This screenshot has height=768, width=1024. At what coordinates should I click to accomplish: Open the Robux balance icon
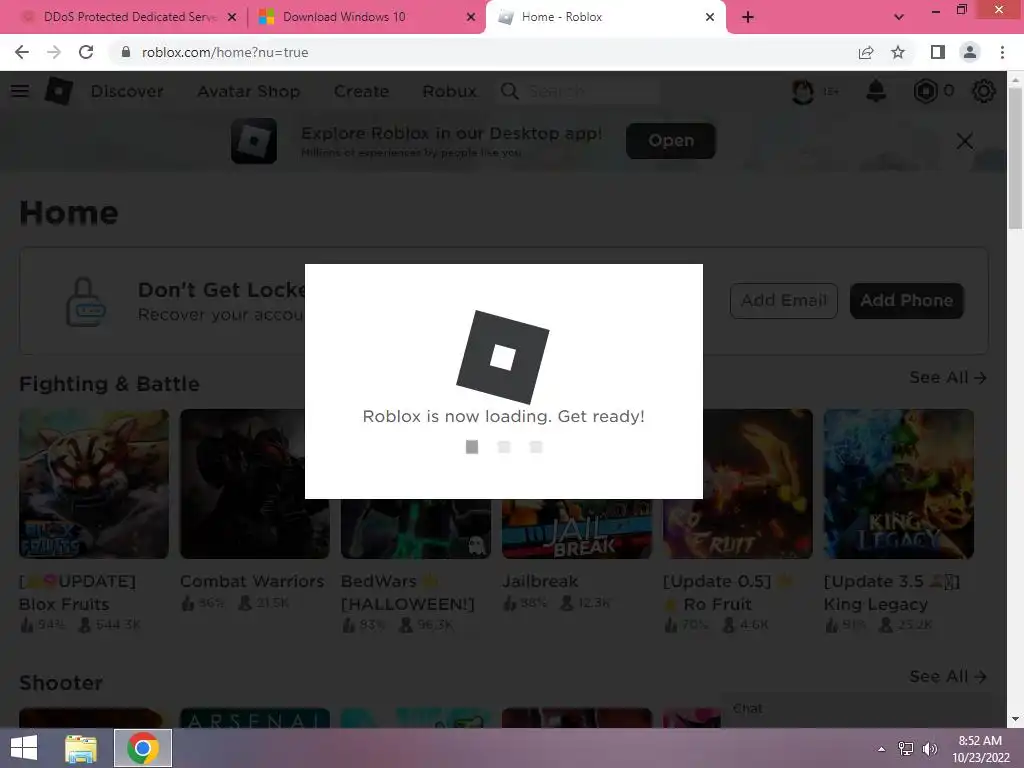pyautogui.click(x=925, y=91)
